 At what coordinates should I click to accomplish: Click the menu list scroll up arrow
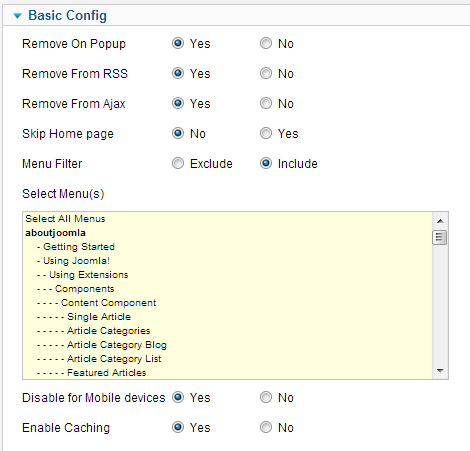point(440,221)
